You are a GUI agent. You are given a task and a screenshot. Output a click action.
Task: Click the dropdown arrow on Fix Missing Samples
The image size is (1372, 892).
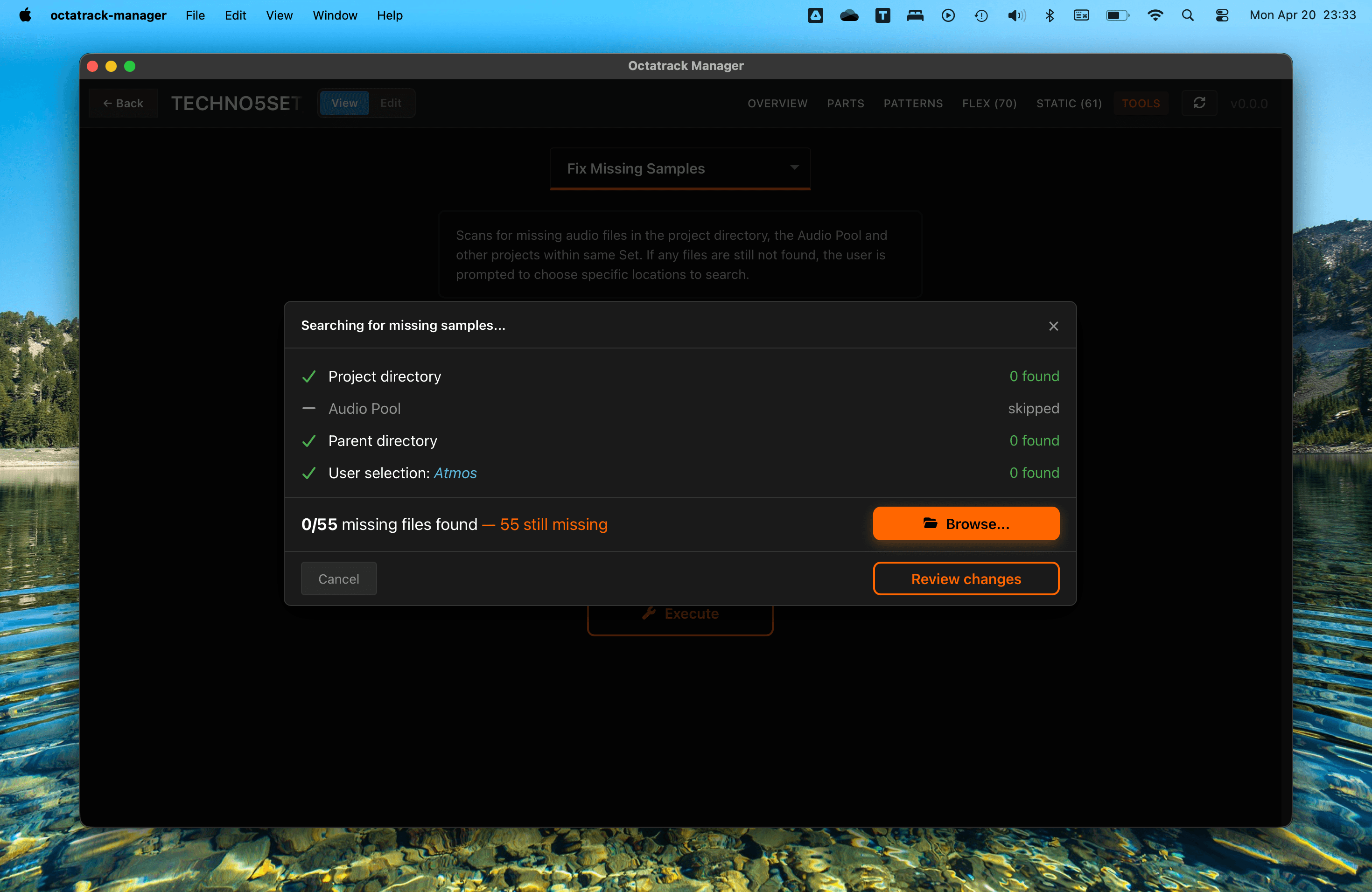(795, 168)
